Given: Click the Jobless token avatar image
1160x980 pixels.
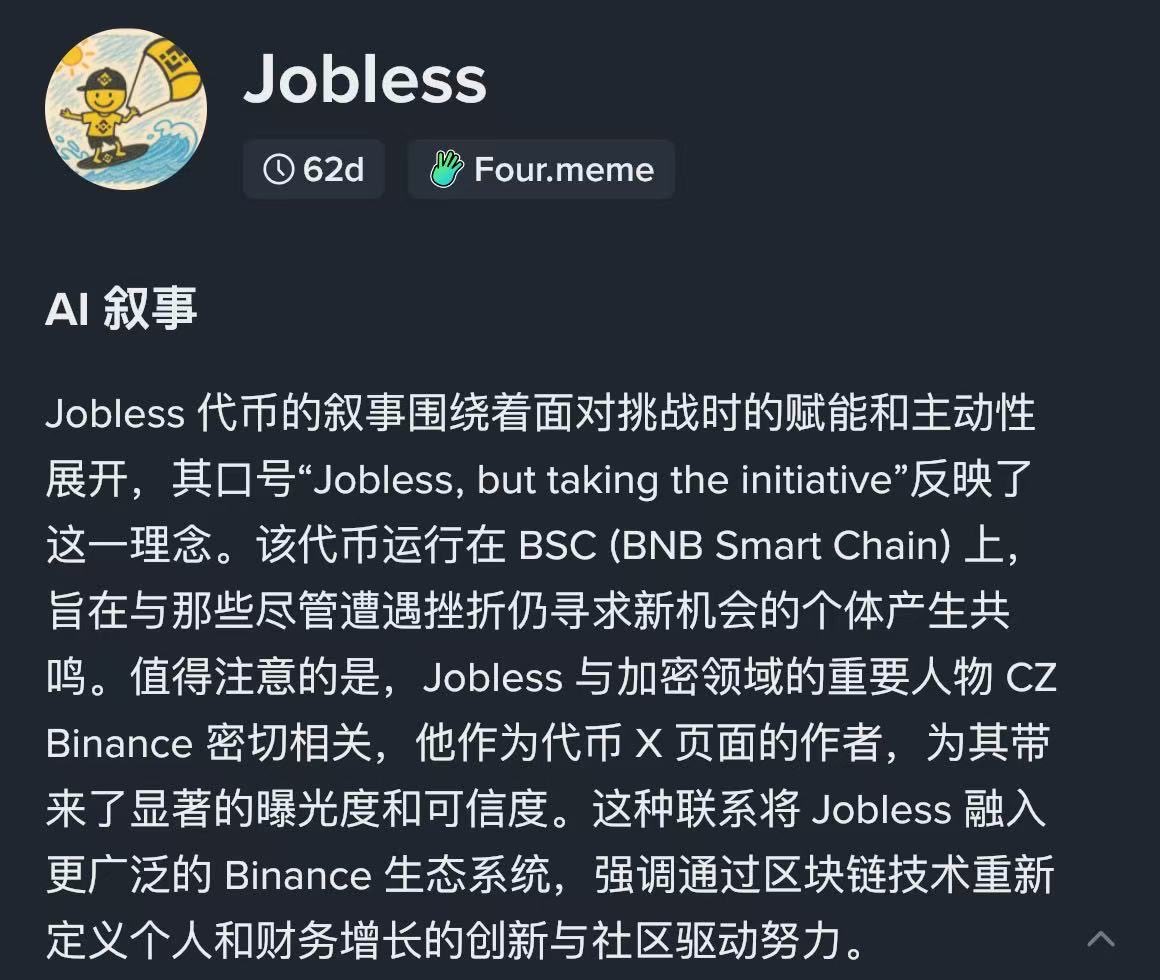Looking at the screenshot, I should coord(126,109).
